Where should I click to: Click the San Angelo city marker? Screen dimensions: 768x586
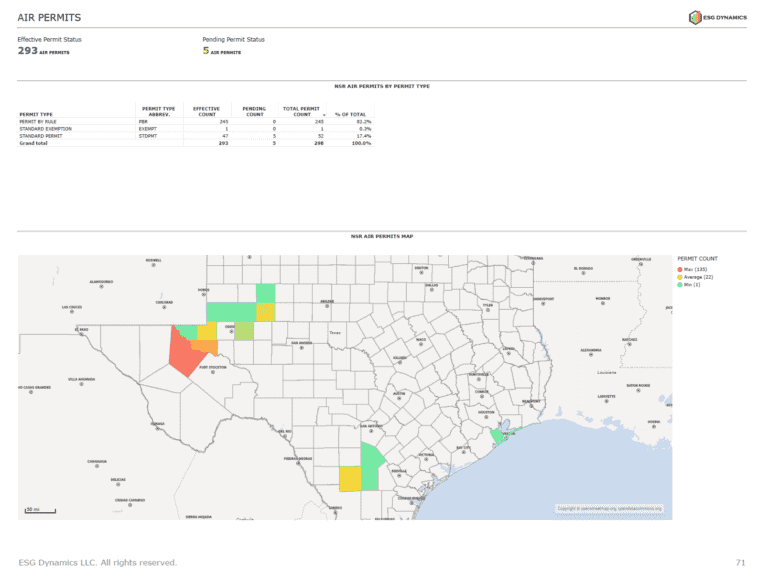302,348
